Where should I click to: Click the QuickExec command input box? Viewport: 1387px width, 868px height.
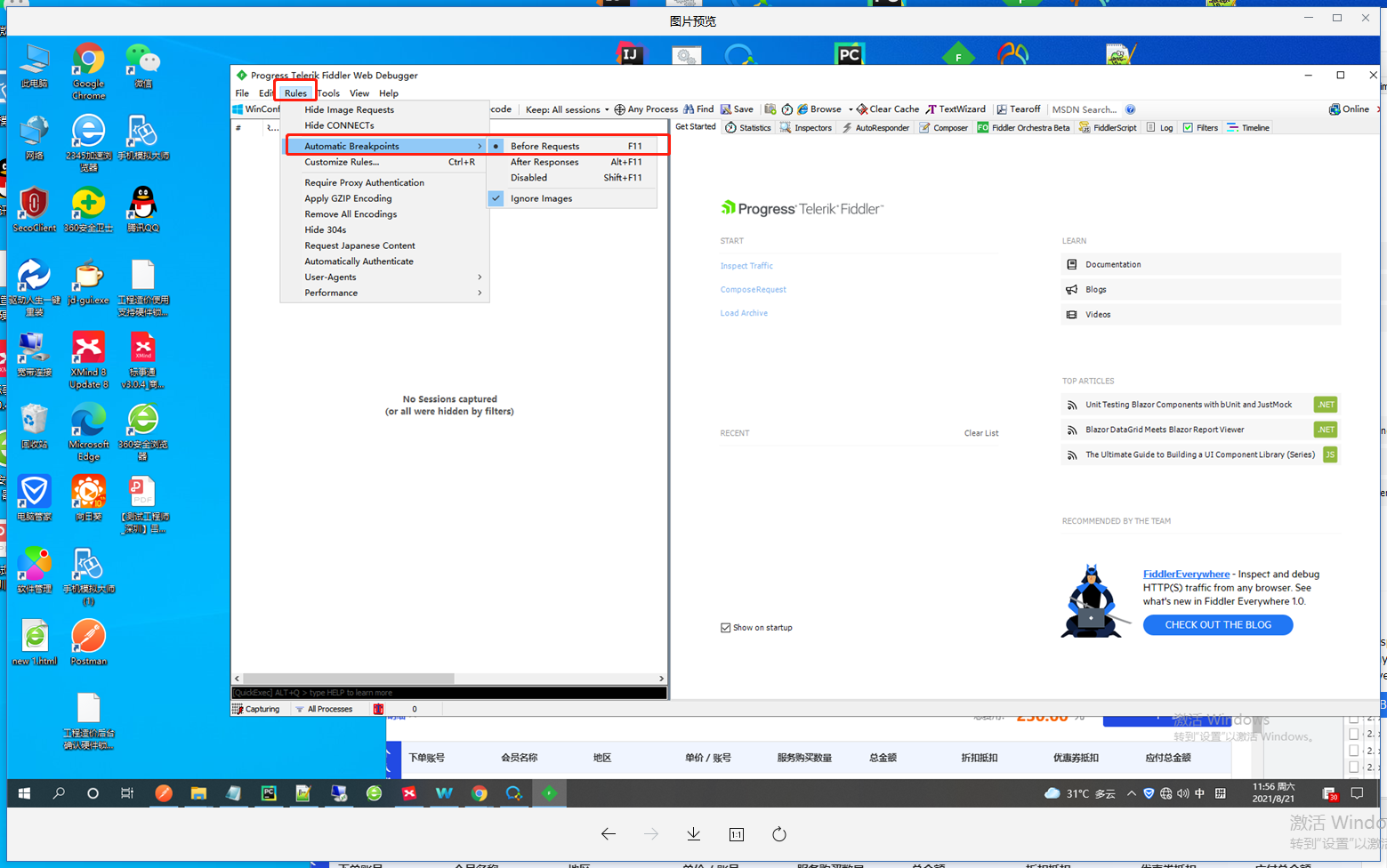[x=449, y=693]
